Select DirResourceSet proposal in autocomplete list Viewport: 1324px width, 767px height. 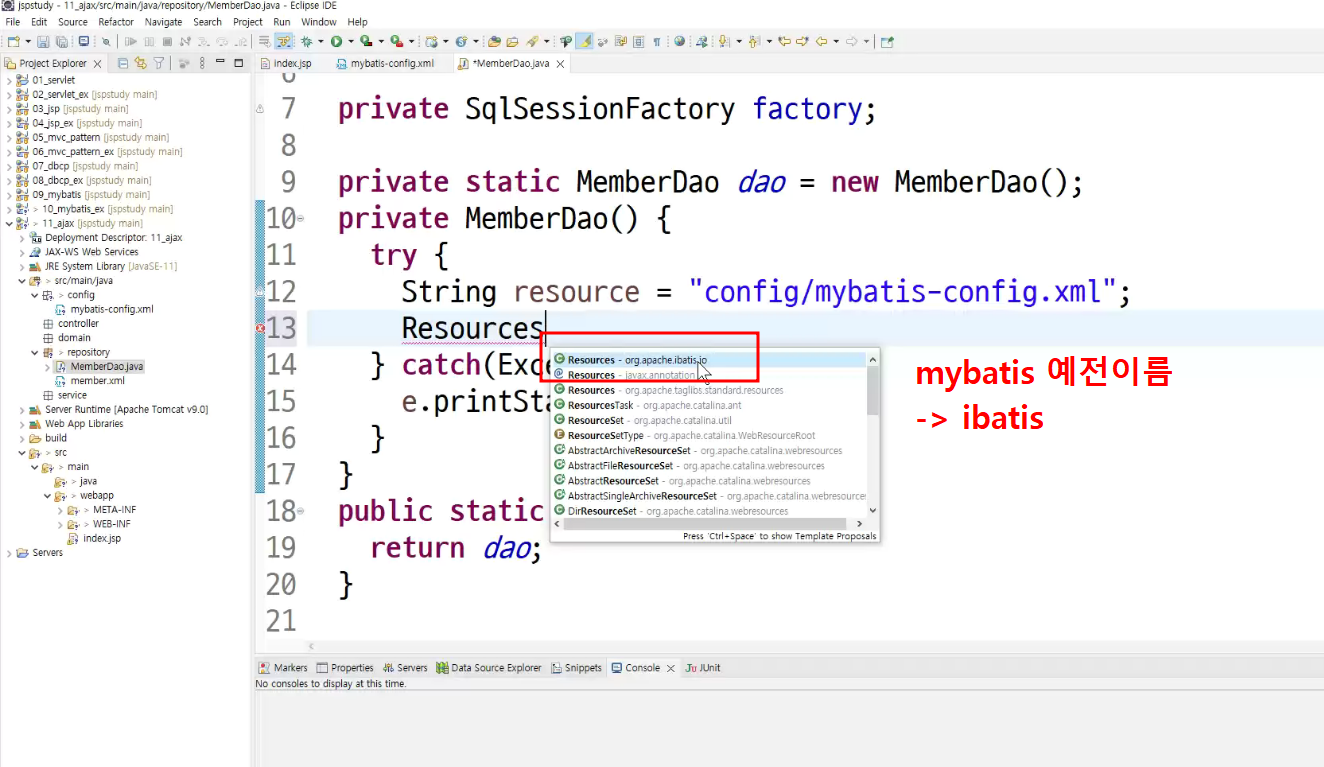pyautogui.click(x=709, y=511)
